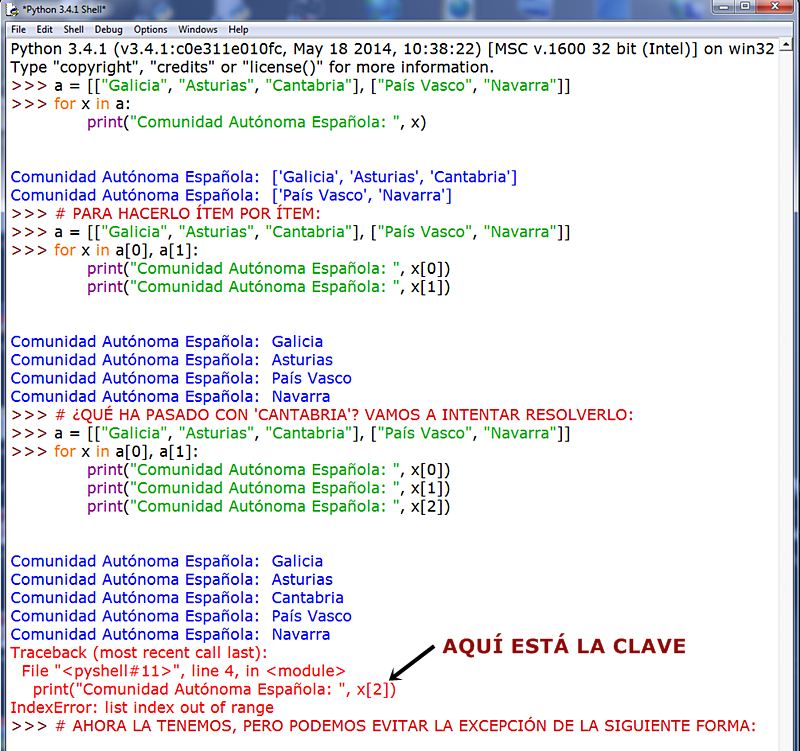Open the Help menu

(238, 29)
